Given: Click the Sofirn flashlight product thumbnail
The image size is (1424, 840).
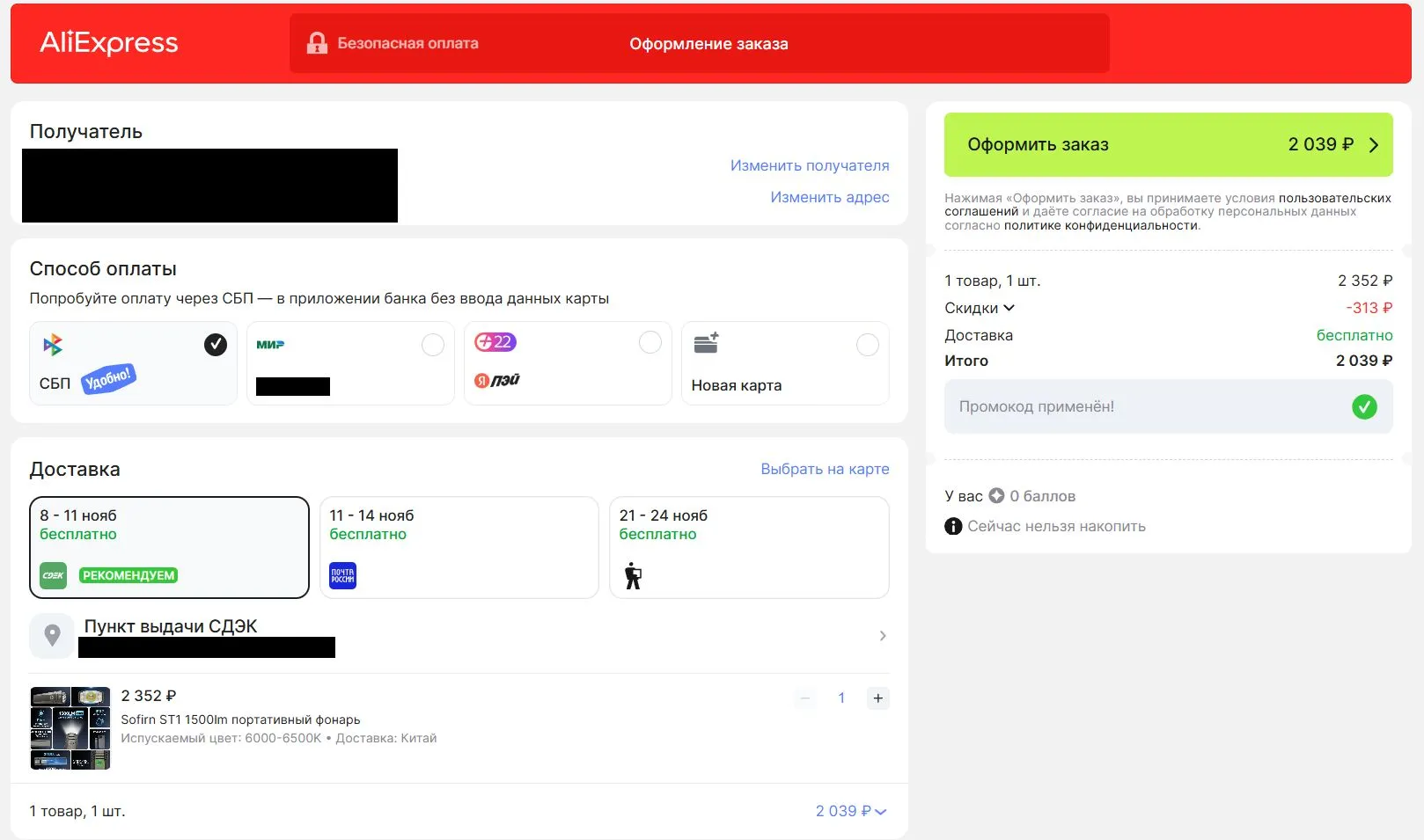Looking at the screenshot, I should coord(70,728).
